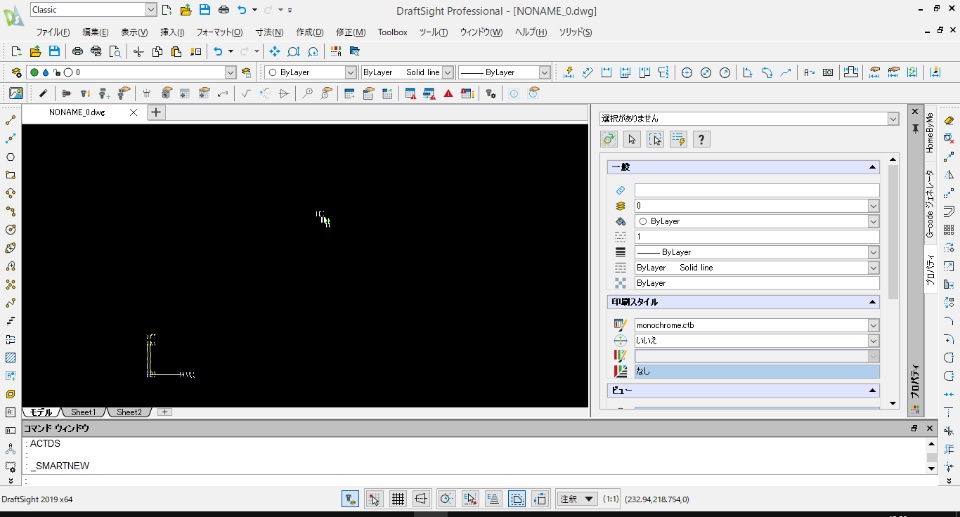Click the plus button to add a drawing tab

[x=156, y=113]
